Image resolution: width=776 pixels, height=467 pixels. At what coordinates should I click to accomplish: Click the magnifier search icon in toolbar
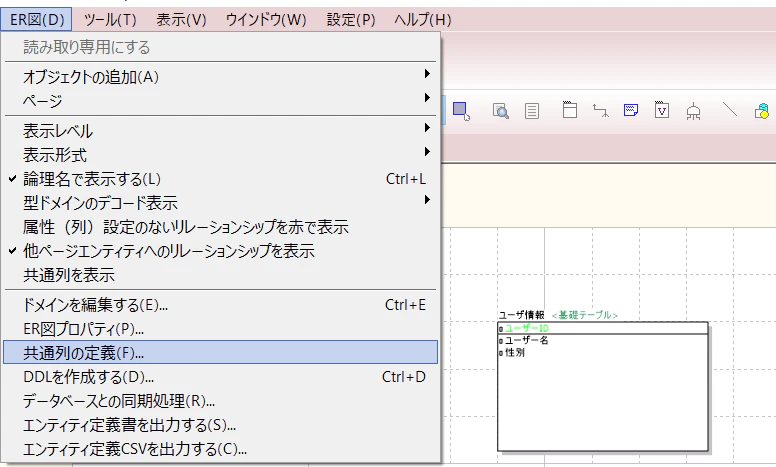500,111
